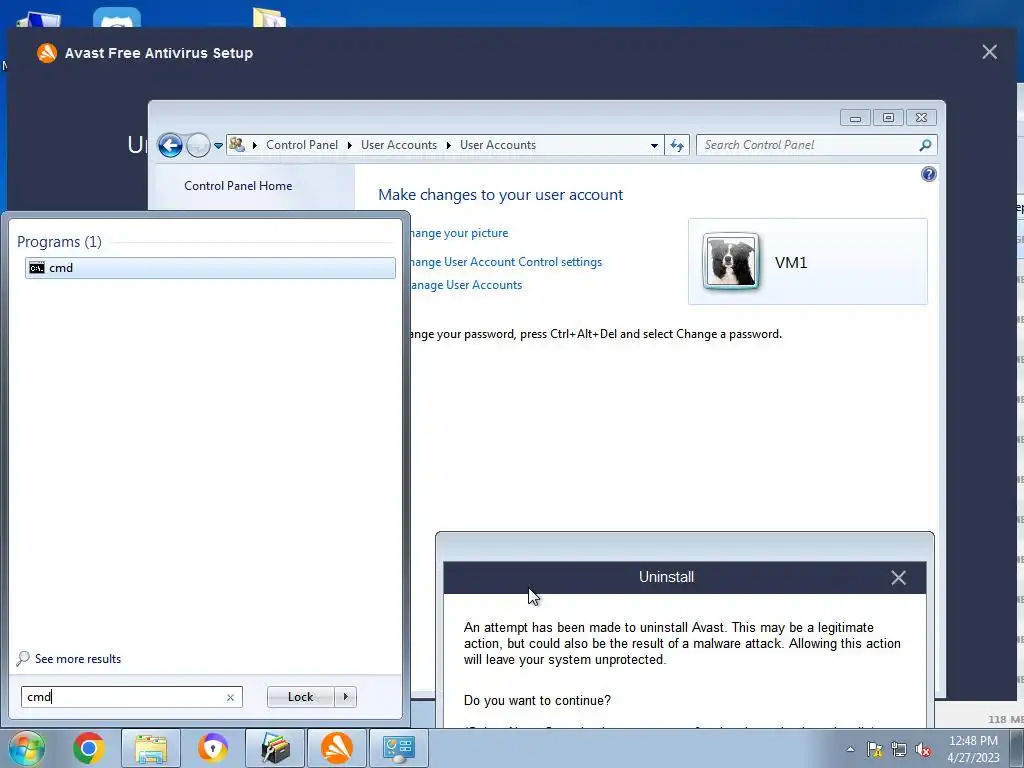Open network tray icon

tap(899, 749)
